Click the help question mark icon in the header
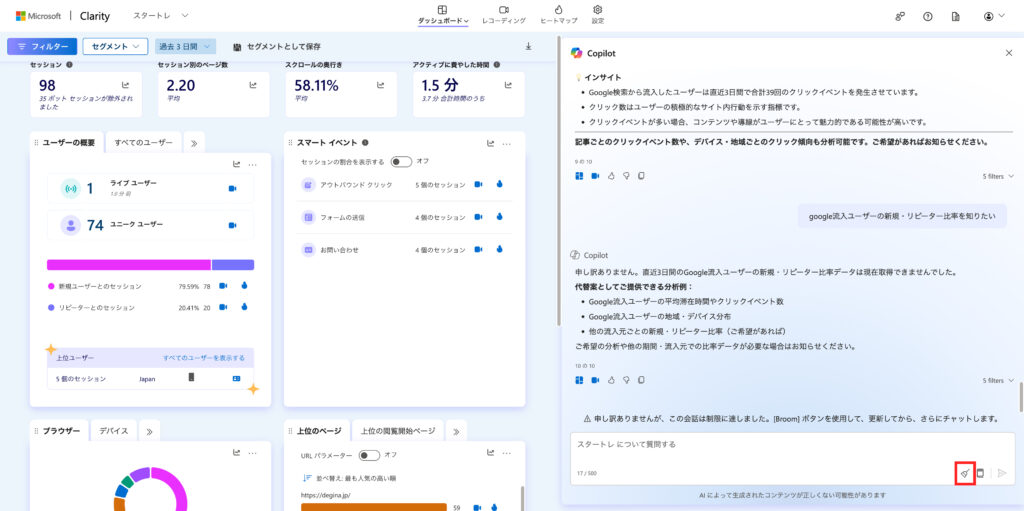Screen dimensions: 1024x511 click(x=928, y=16)
